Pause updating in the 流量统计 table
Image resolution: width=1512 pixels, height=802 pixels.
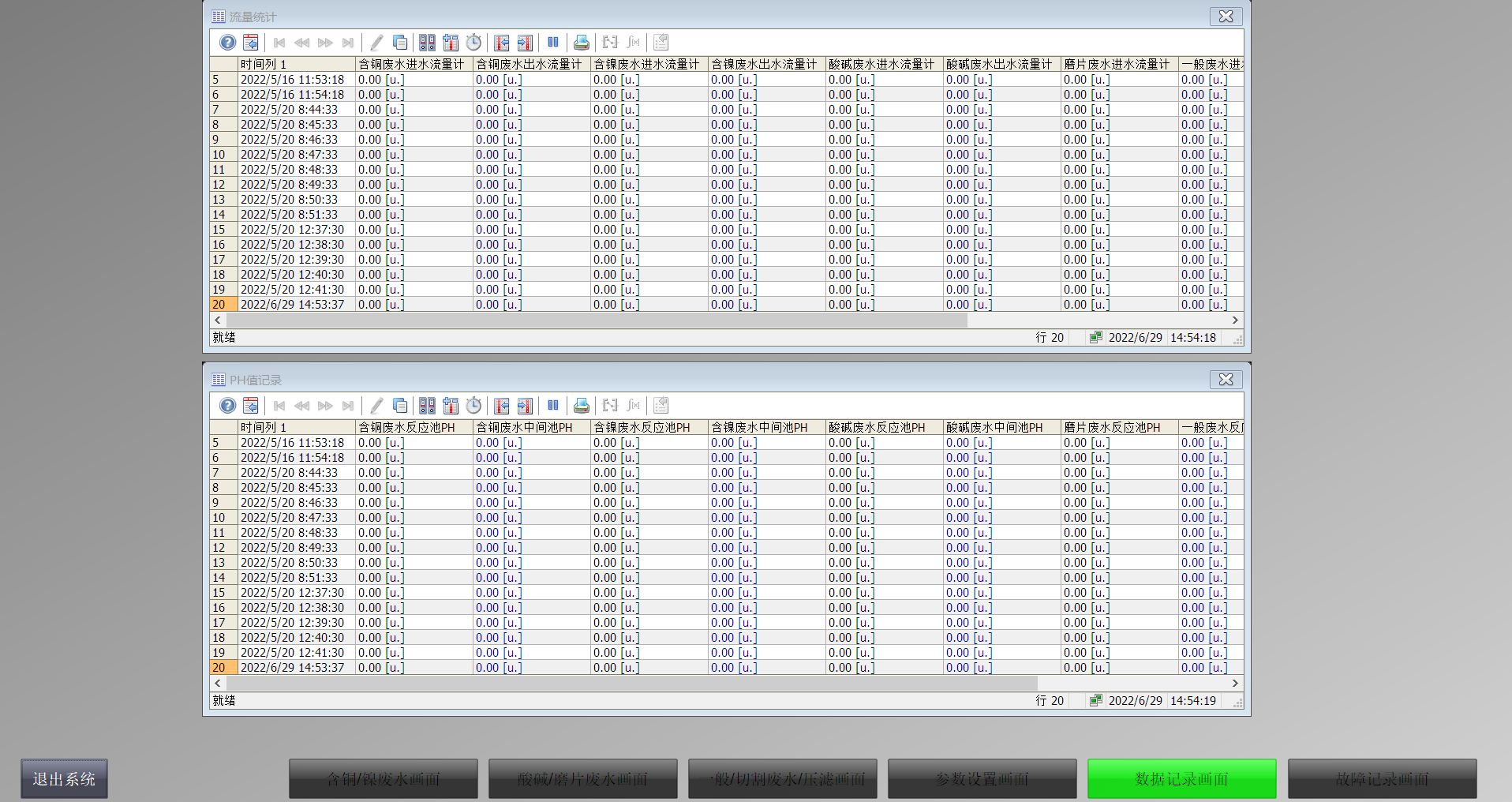pyautogui.click(x=553, y=43)
